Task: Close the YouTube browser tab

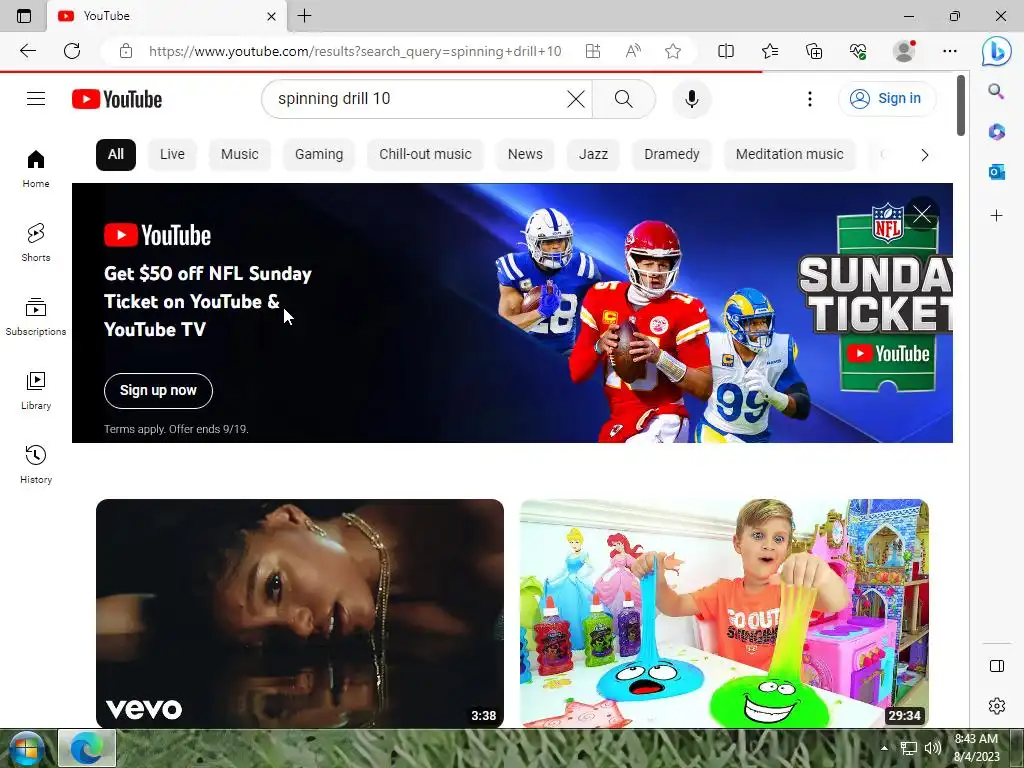Action: coord(272,16)
